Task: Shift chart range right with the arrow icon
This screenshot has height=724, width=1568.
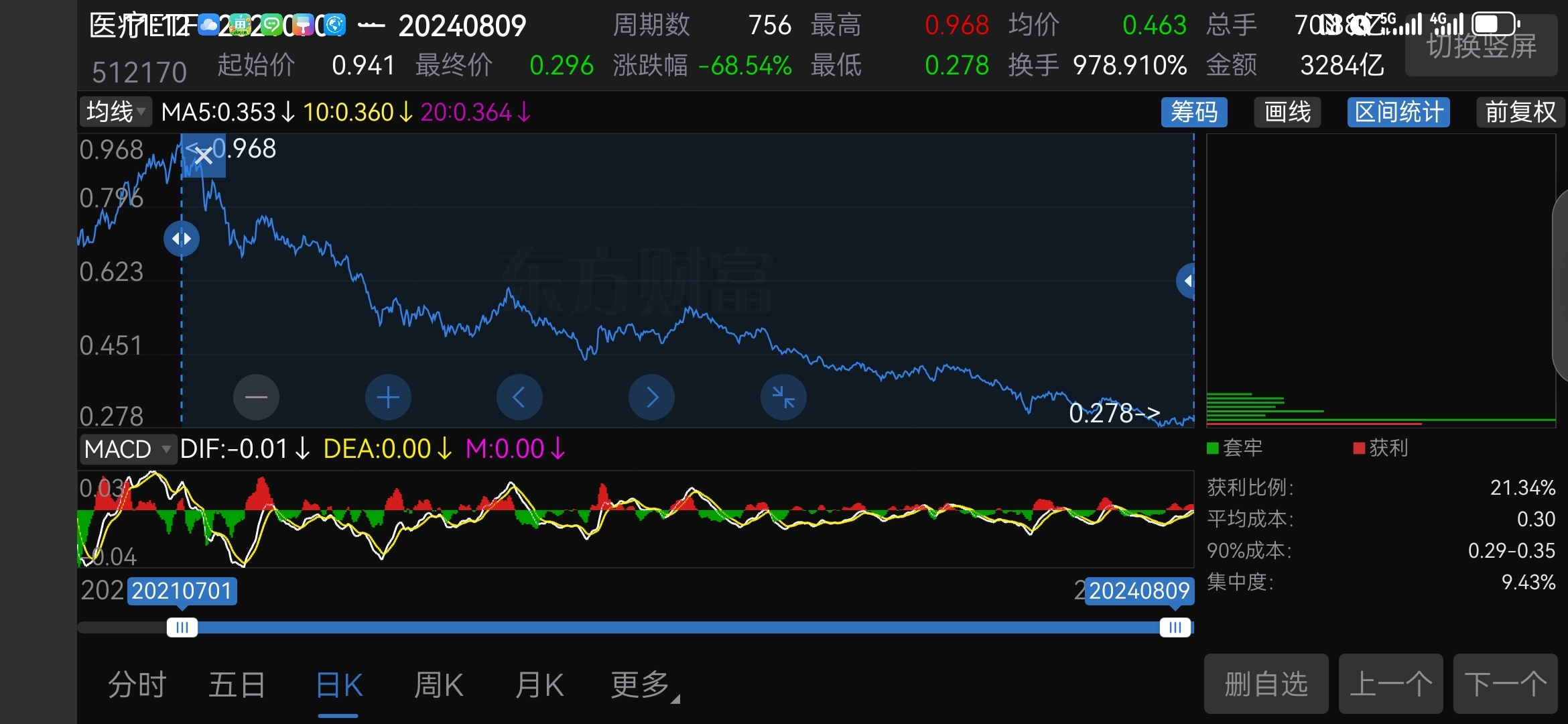Action: tap(651, 398)
